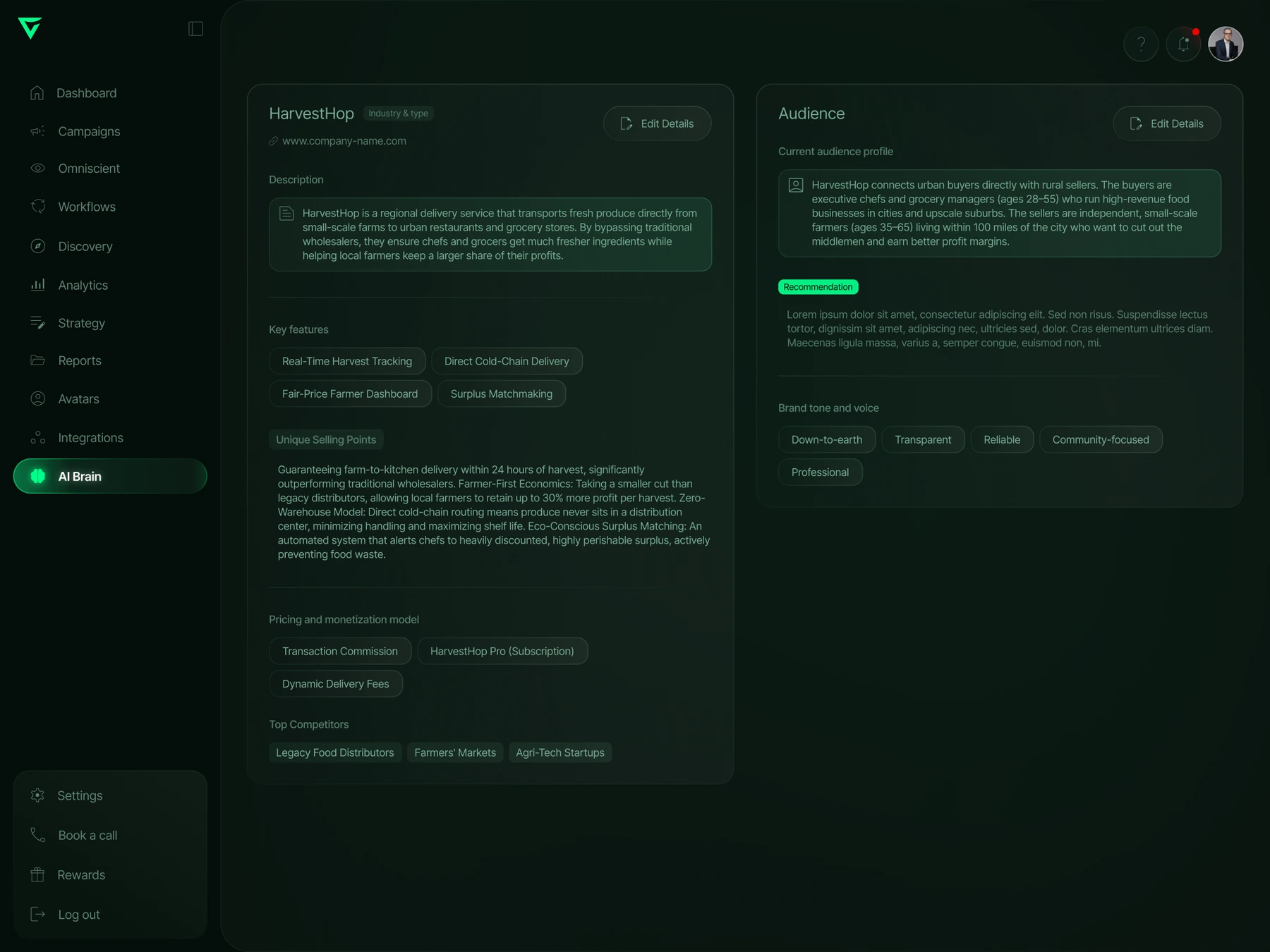Select Direct Cold-Chain Delivery chip
The image size is (1270, 952).
click(507, 361)
